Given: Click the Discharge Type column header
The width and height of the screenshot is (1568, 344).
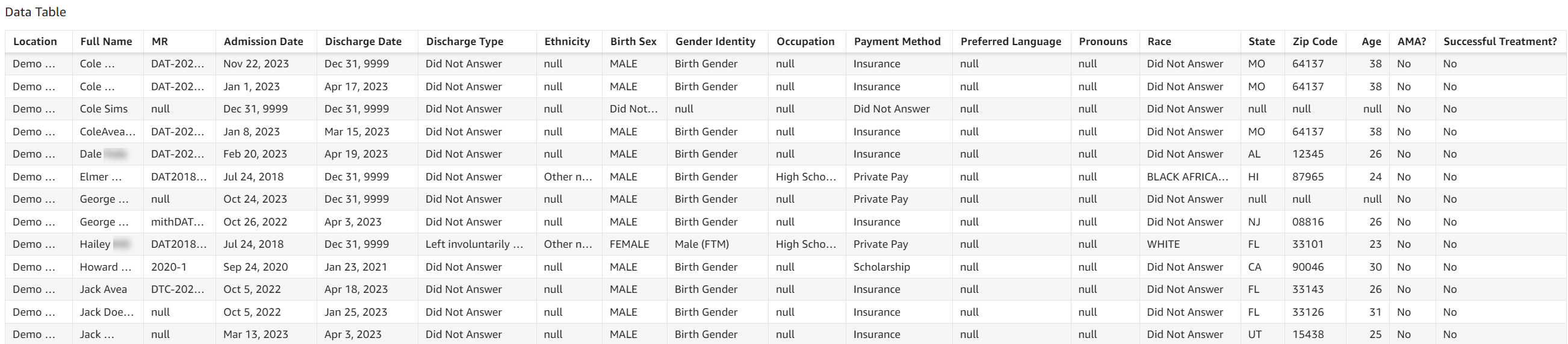Looking at the screenshot, I should [465, 41].
